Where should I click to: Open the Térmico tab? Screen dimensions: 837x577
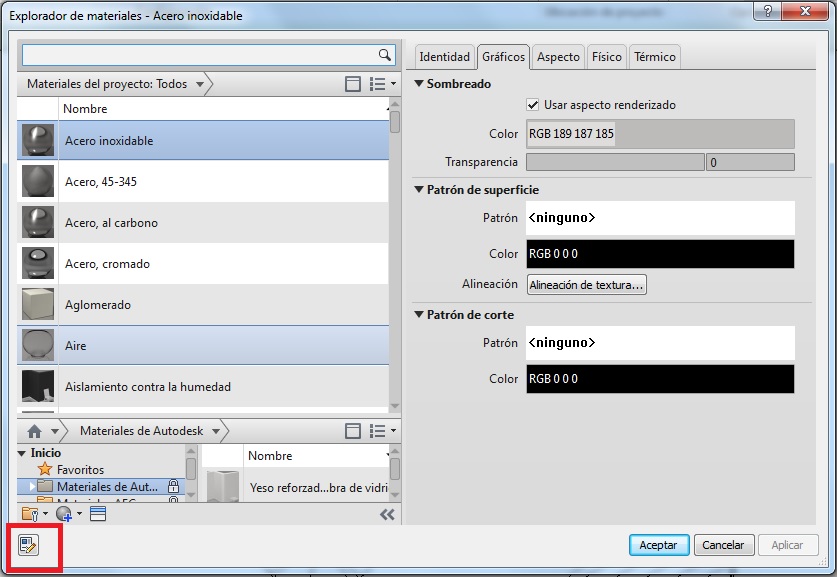[655, 57]
